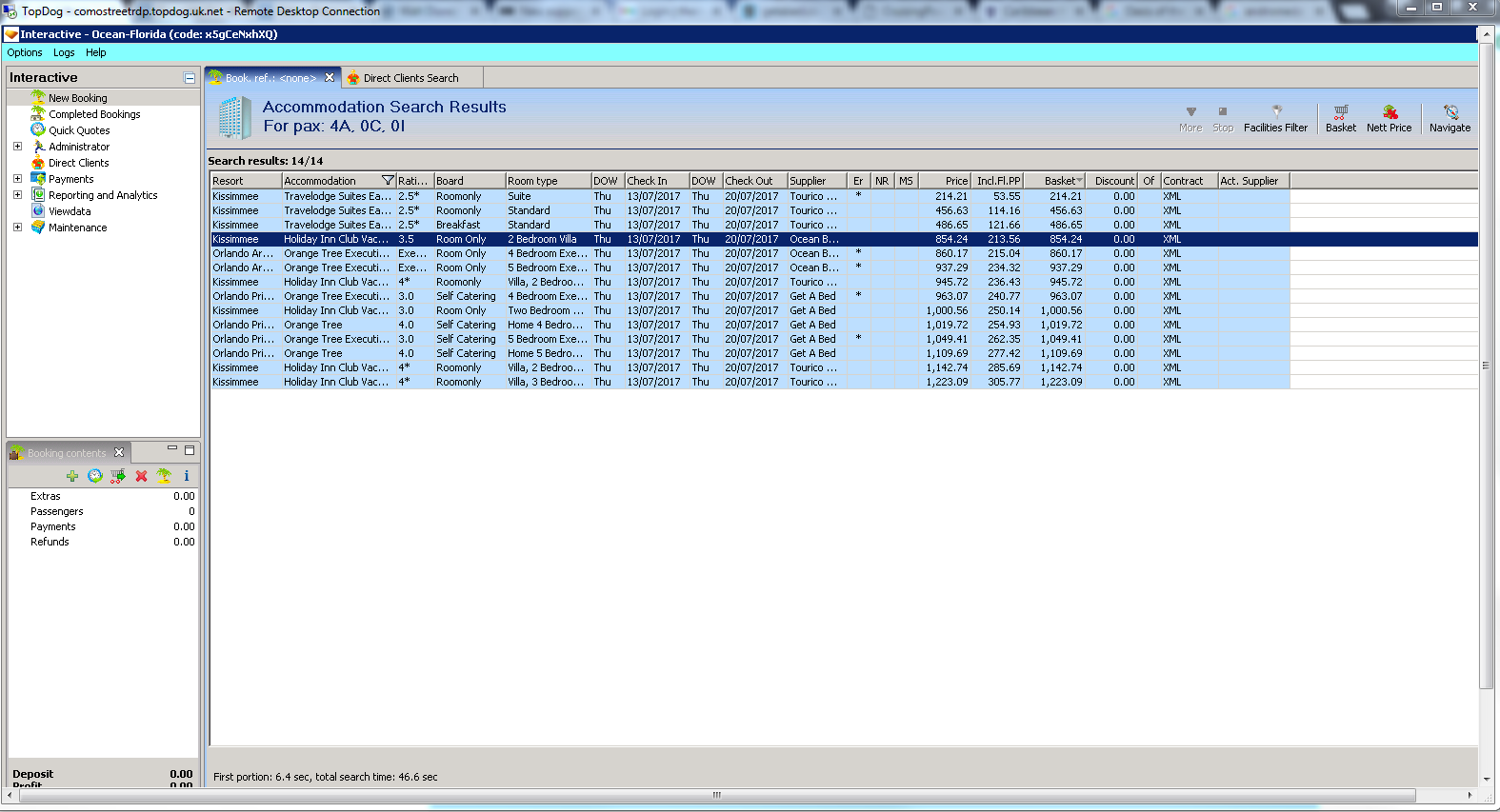Open New Booking in the Interactive tree
The width and height of the screenshot is (1500, 812).
click(77, 98)
